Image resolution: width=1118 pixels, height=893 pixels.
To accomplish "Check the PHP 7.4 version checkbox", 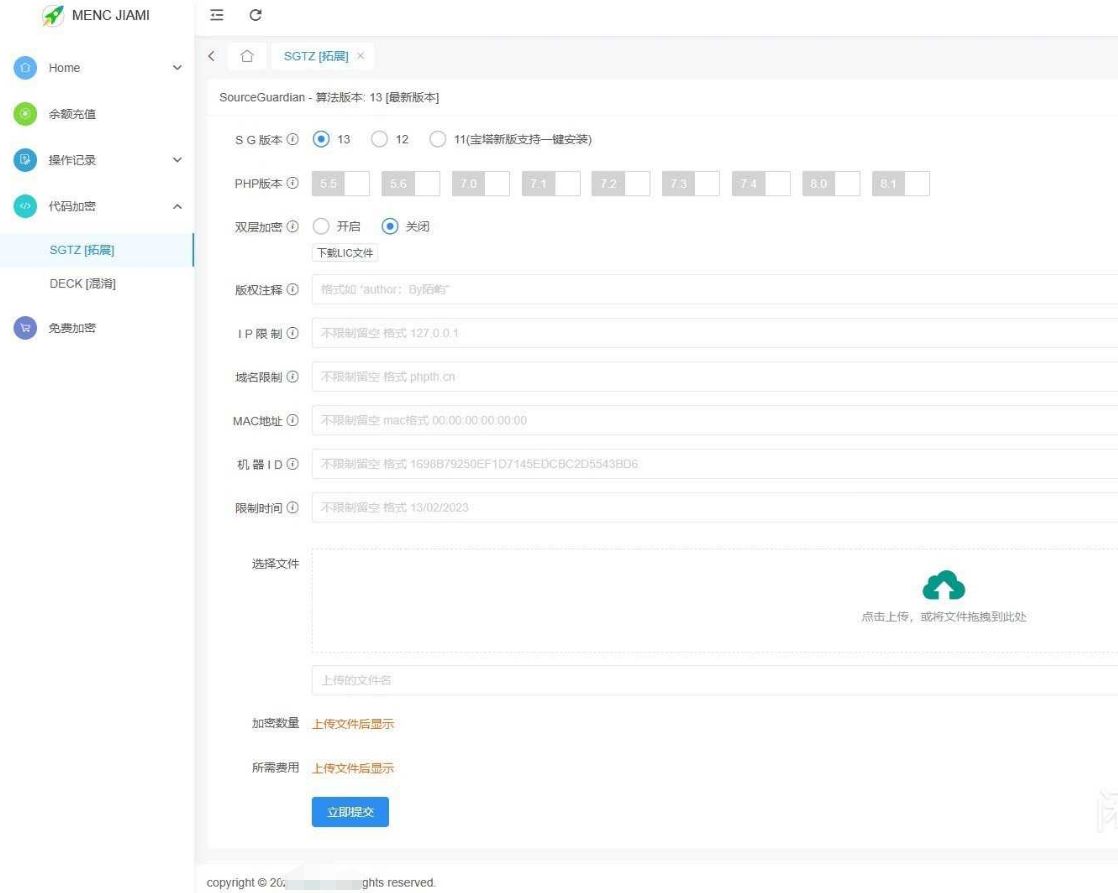I will click(x=772, y=183).
